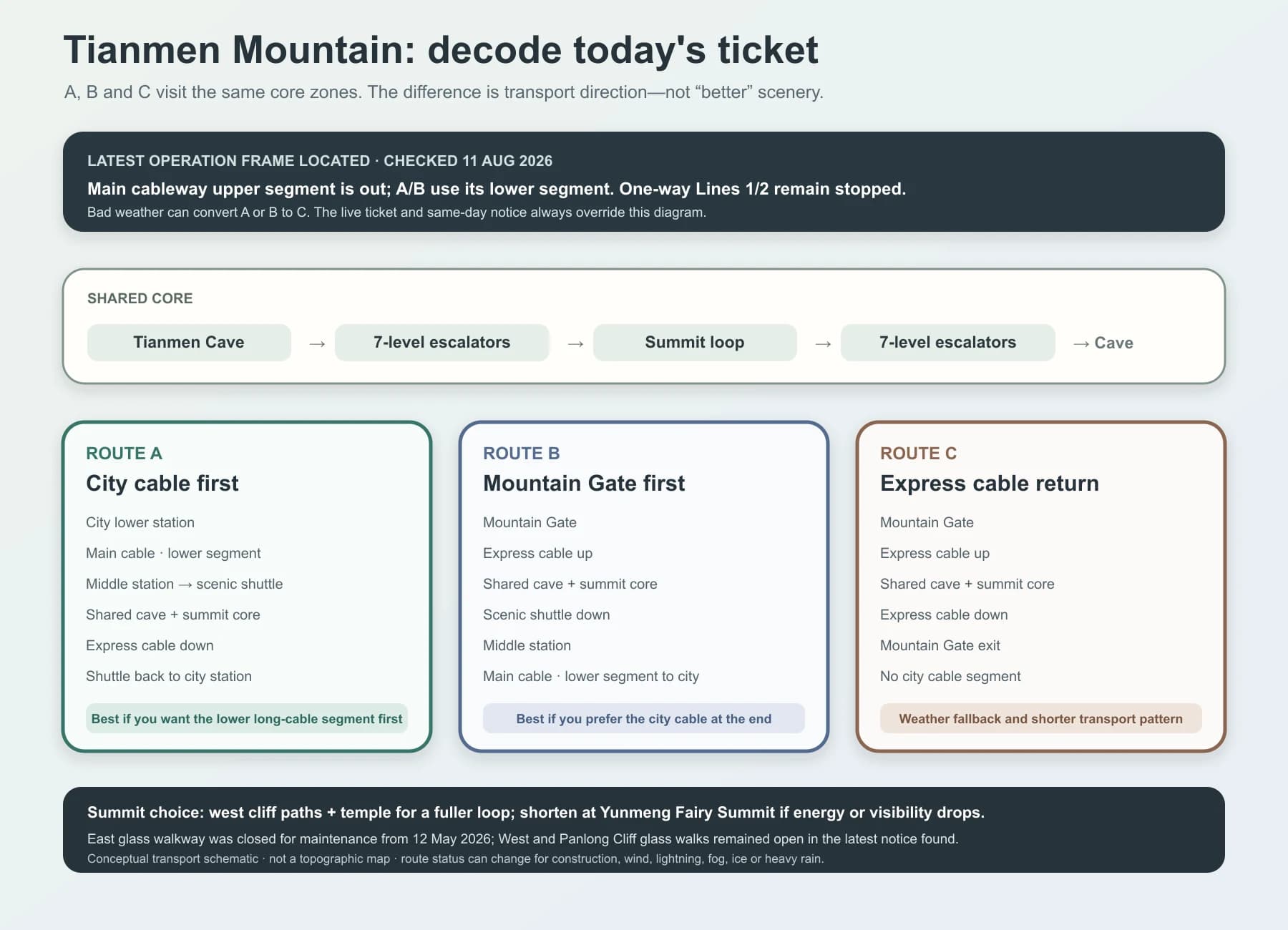Click the 'Tianmen Mountain: decode today's ticket' title
The height and width of the screenshot is (930, 1288).
pos(441,51)
